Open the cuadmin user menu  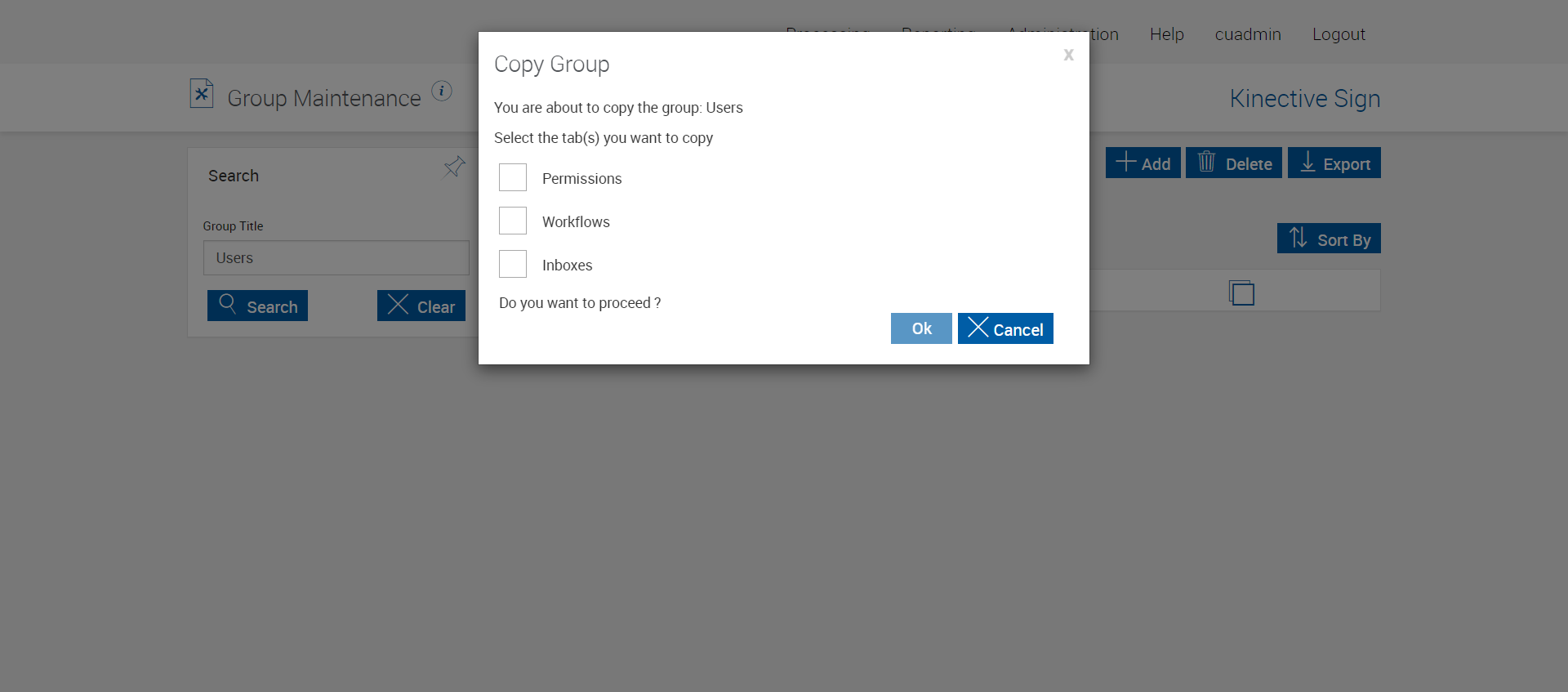click(x=1248, y=34)
